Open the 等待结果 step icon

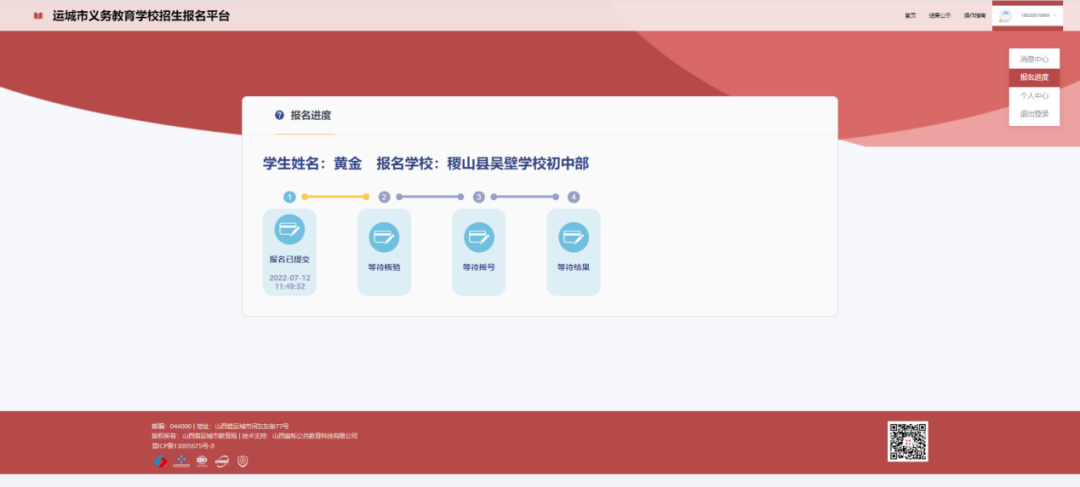click(573, 237)
